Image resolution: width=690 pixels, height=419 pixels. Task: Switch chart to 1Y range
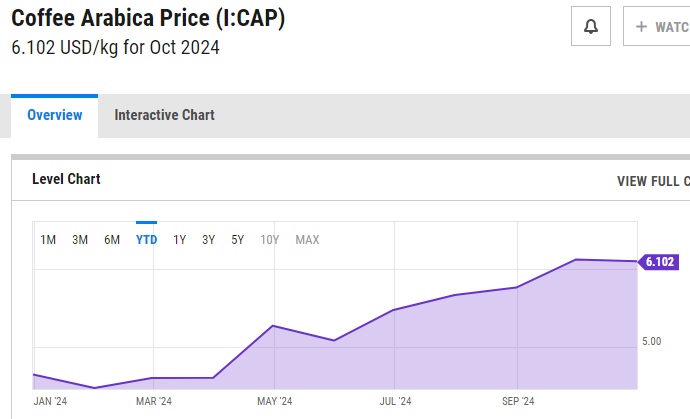[x=180, y=240]
